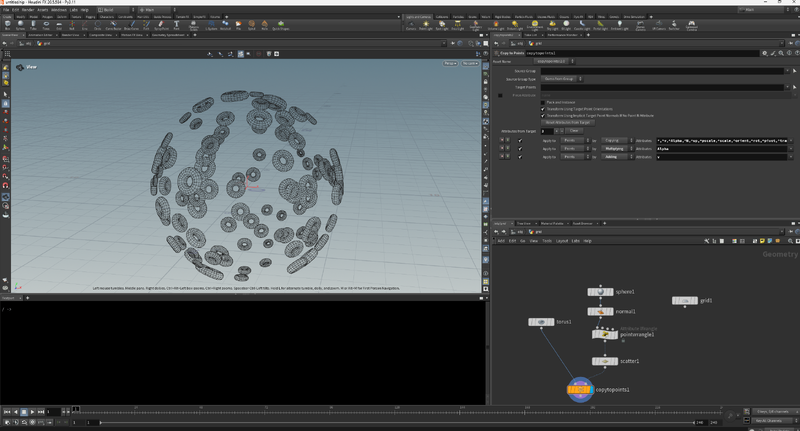Click the Clear button
Screen dimensions: 800x431
click(x=574, y=131)
